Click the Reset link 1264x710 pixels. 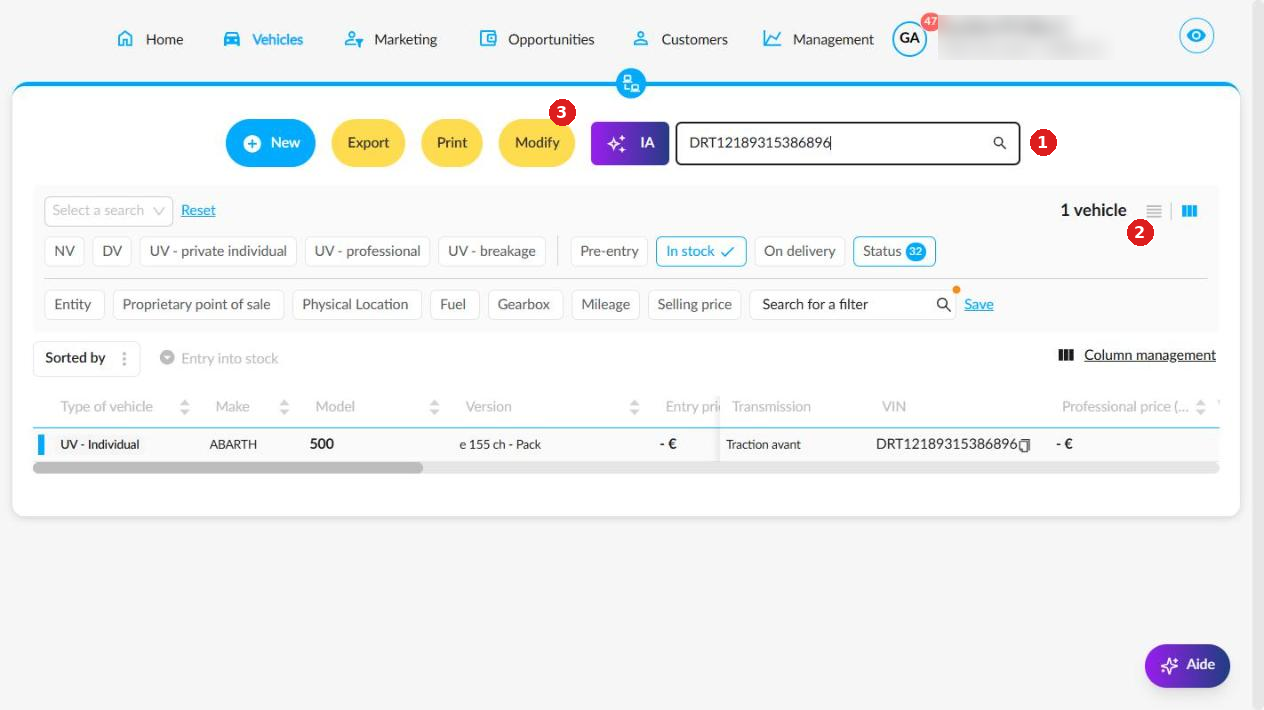pyautogui.click(x=198, y=210)
